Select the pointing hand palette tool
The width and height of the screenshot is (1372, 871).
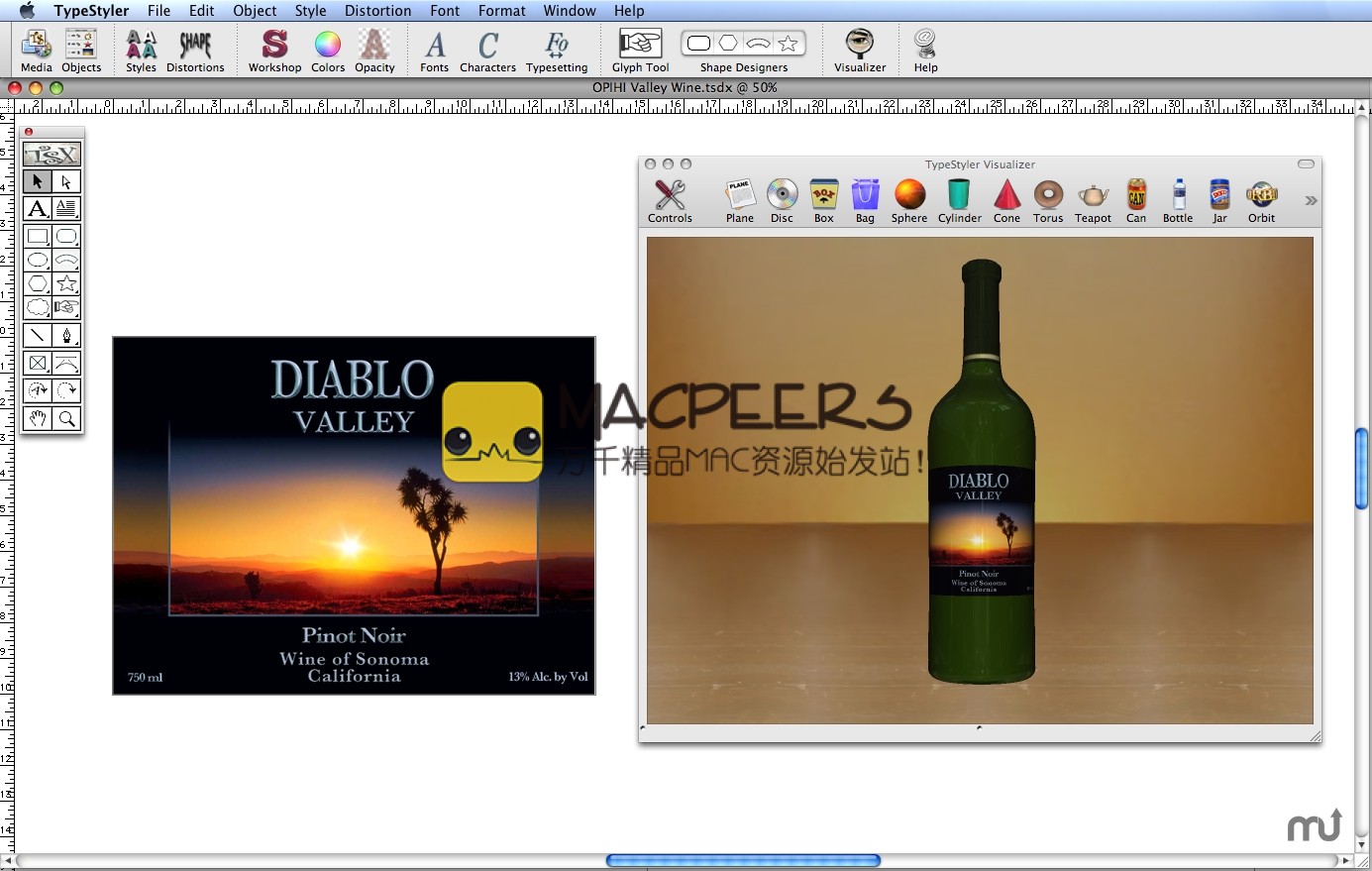click(66, 307)
